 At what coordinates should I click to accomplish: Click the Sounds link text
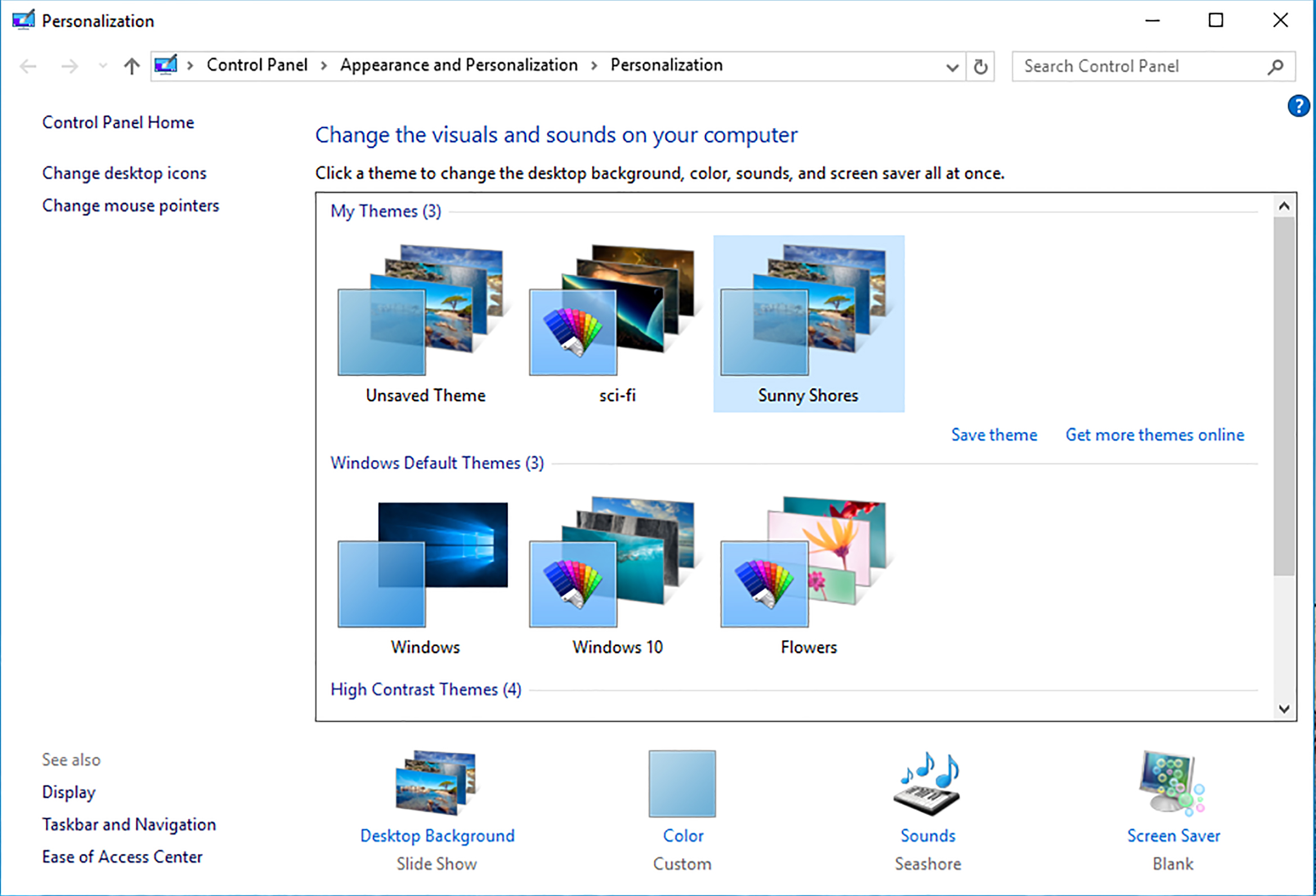(927, 836)
